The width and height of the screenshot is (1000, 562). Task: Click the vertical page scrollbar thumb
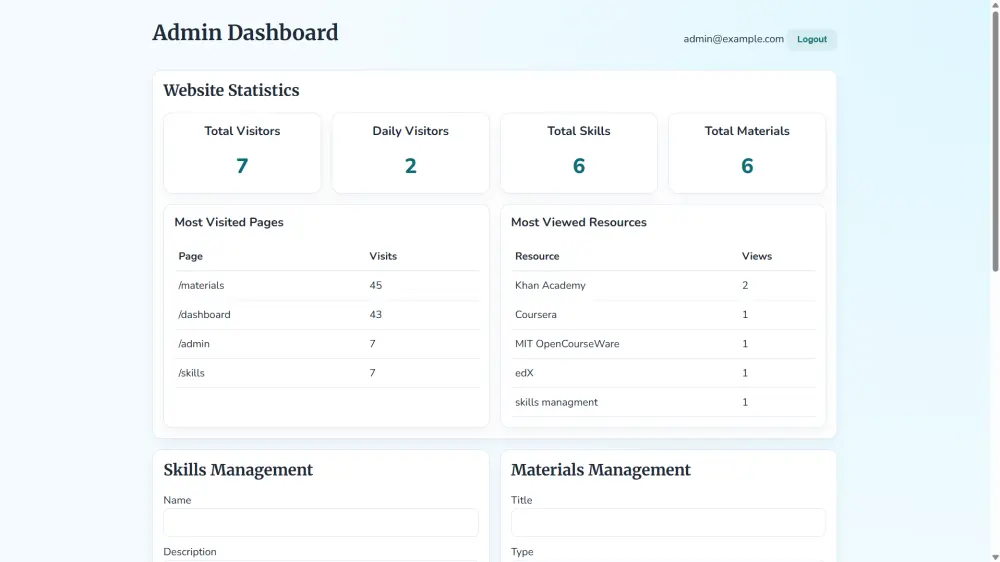pos(995,140)
